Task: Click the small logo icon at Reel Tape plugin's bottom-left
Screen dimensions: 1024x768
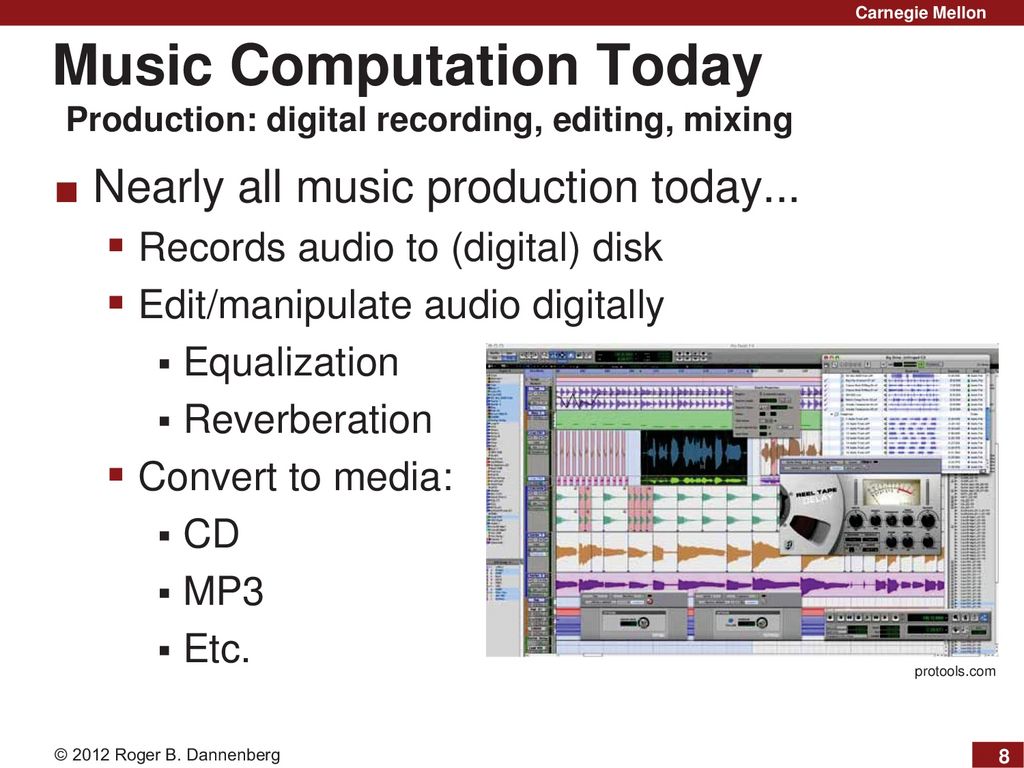Action: coord(789,545)
